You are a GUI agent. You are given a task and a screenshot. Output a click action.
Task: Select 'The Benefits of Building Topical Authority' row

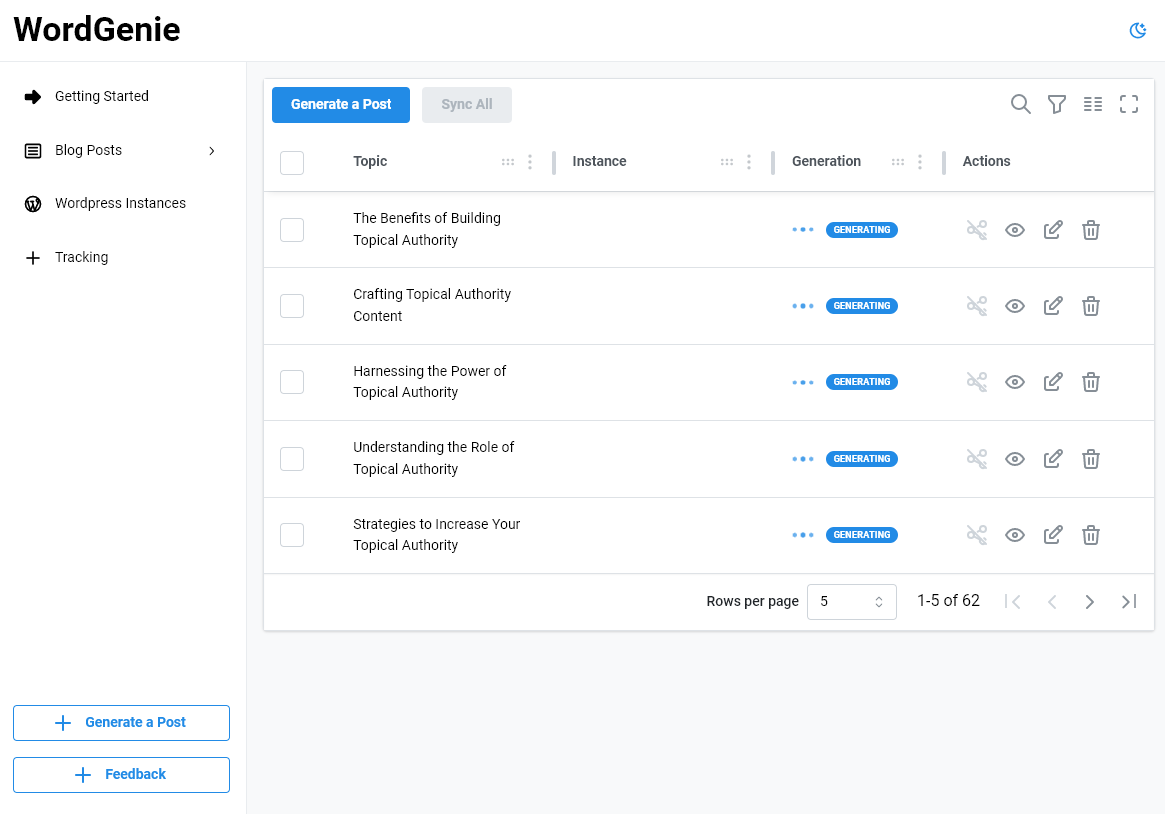(x=292, y=230)
